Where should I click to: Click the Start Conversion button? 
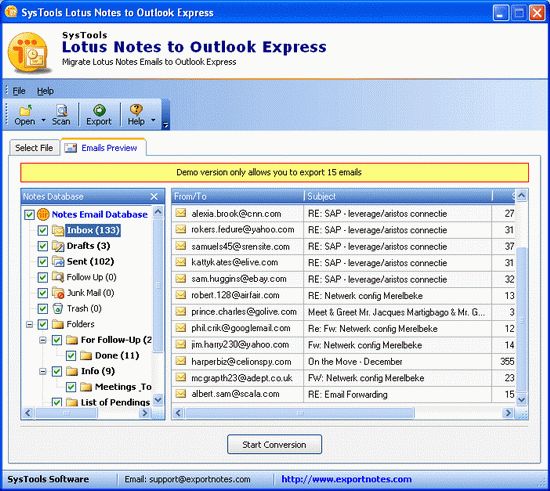click(274, 445)
